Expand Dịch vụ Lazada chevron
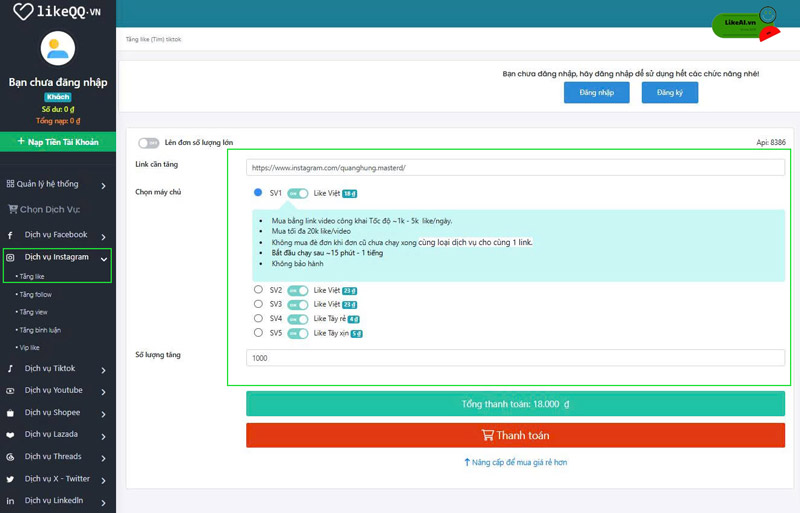 [104, 436]
